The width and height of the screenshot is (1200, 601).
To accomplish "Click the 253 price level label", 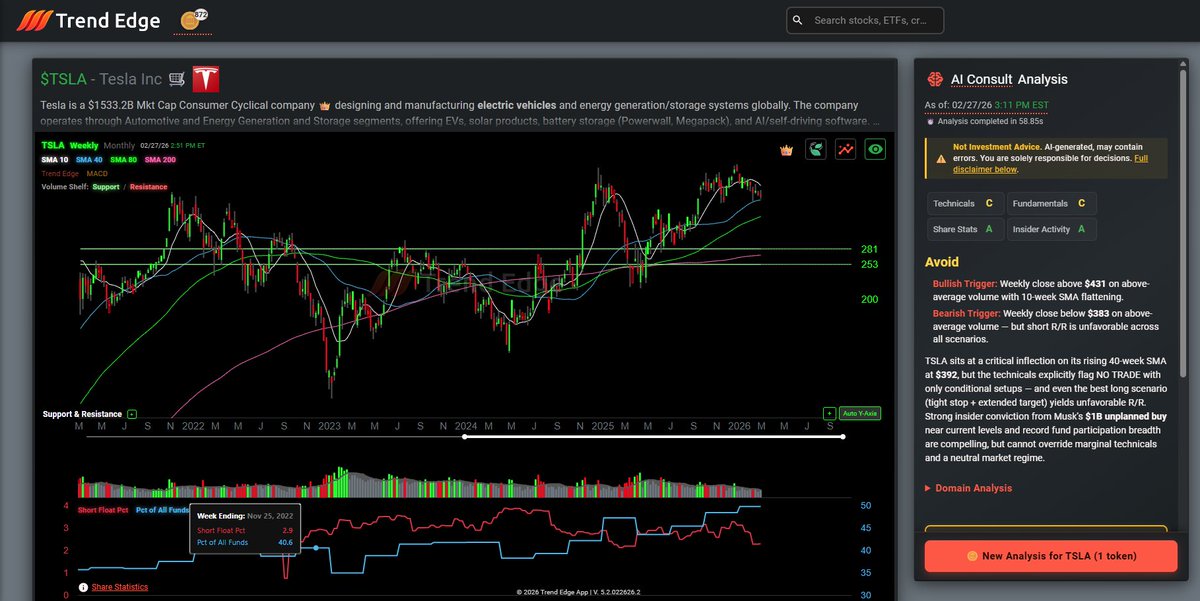I will (869, 265).
